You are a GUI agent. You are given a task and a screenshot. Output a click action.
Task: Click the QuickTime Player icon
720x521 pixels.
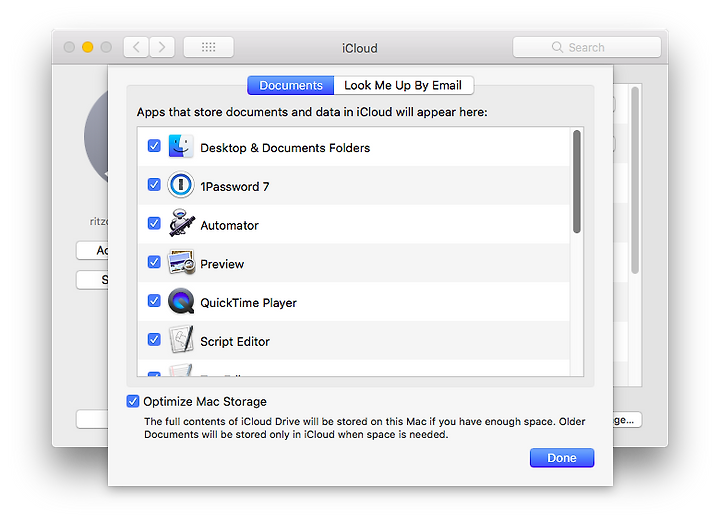(x=181, y=301)
